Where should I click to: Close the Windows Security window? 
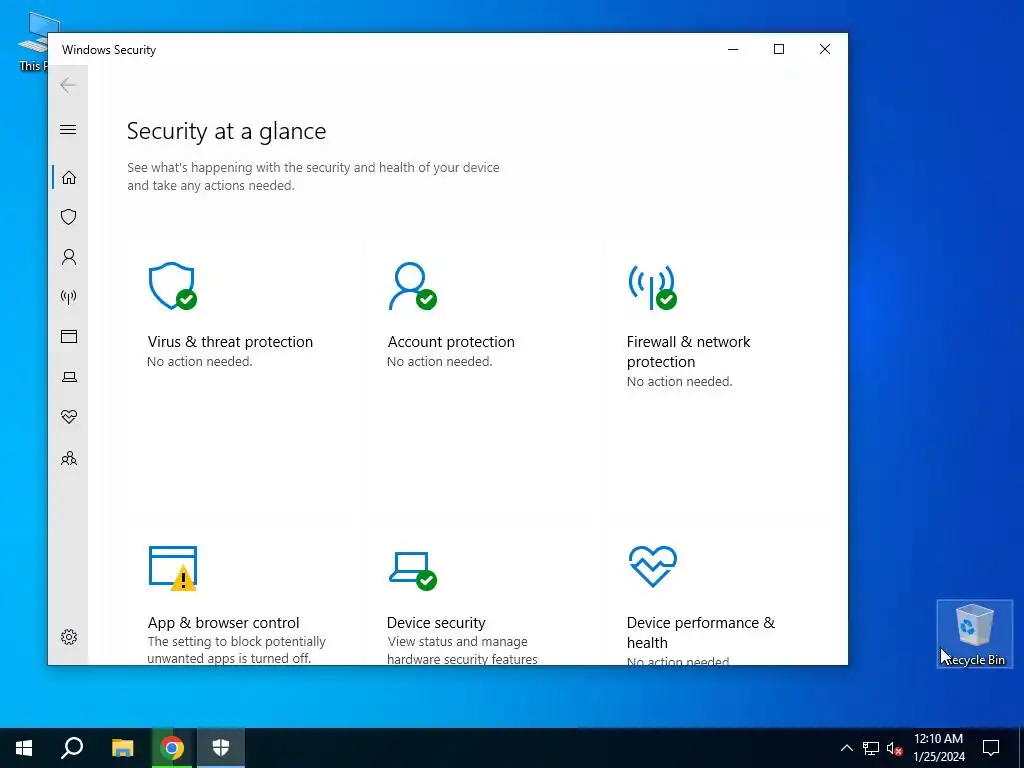825,50
